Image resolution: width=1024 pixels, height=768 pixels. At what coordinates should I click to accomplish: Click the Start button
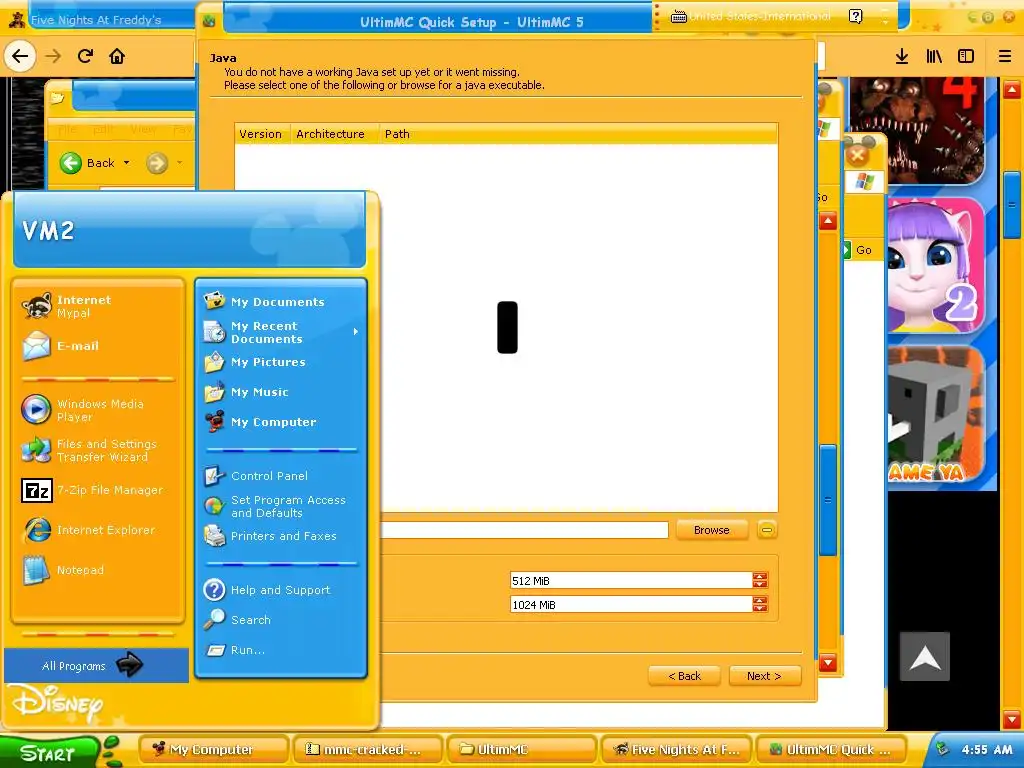49,752
